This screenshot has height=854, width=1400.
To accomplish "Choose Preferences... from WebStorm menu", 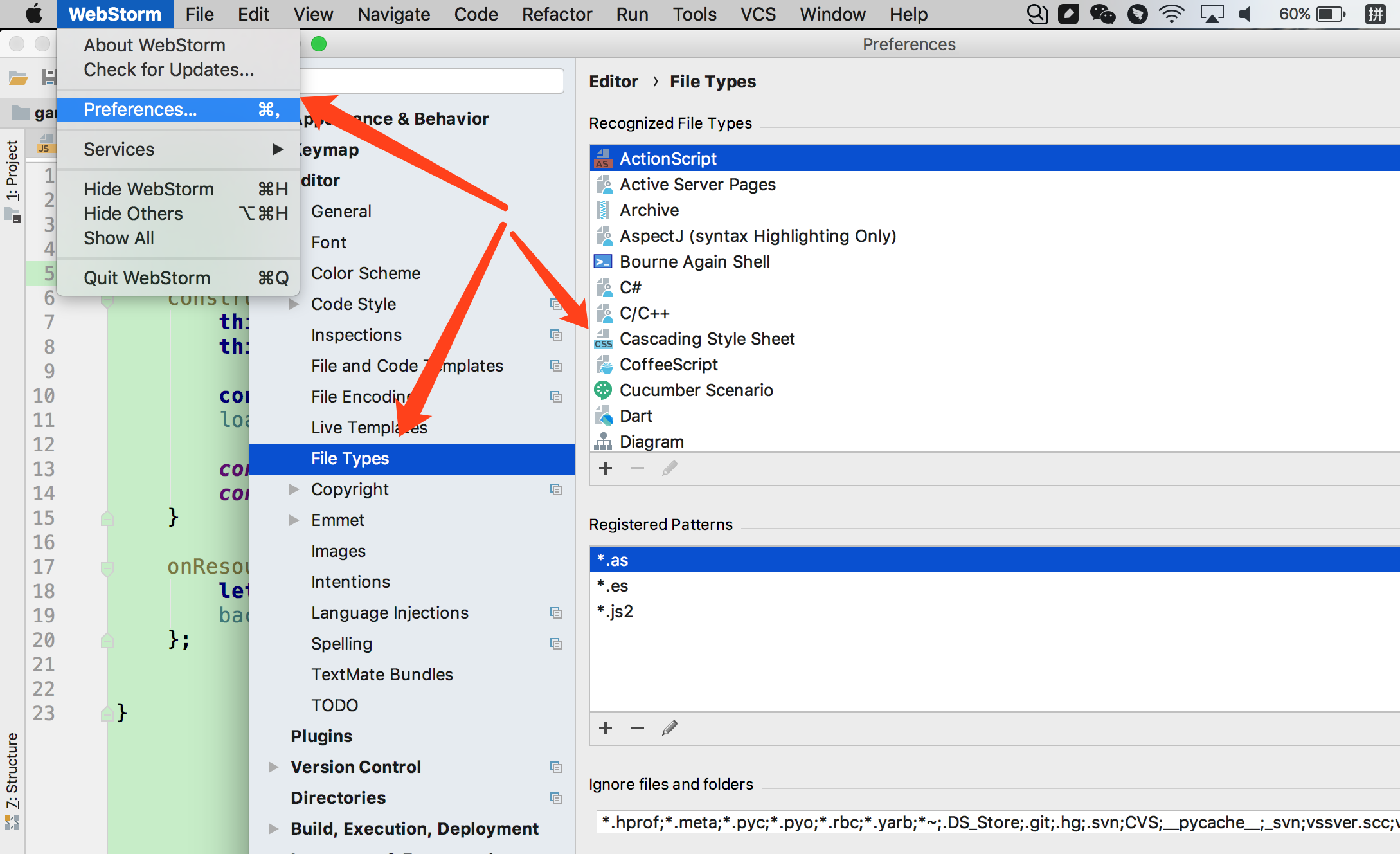I will pos(140,109).
